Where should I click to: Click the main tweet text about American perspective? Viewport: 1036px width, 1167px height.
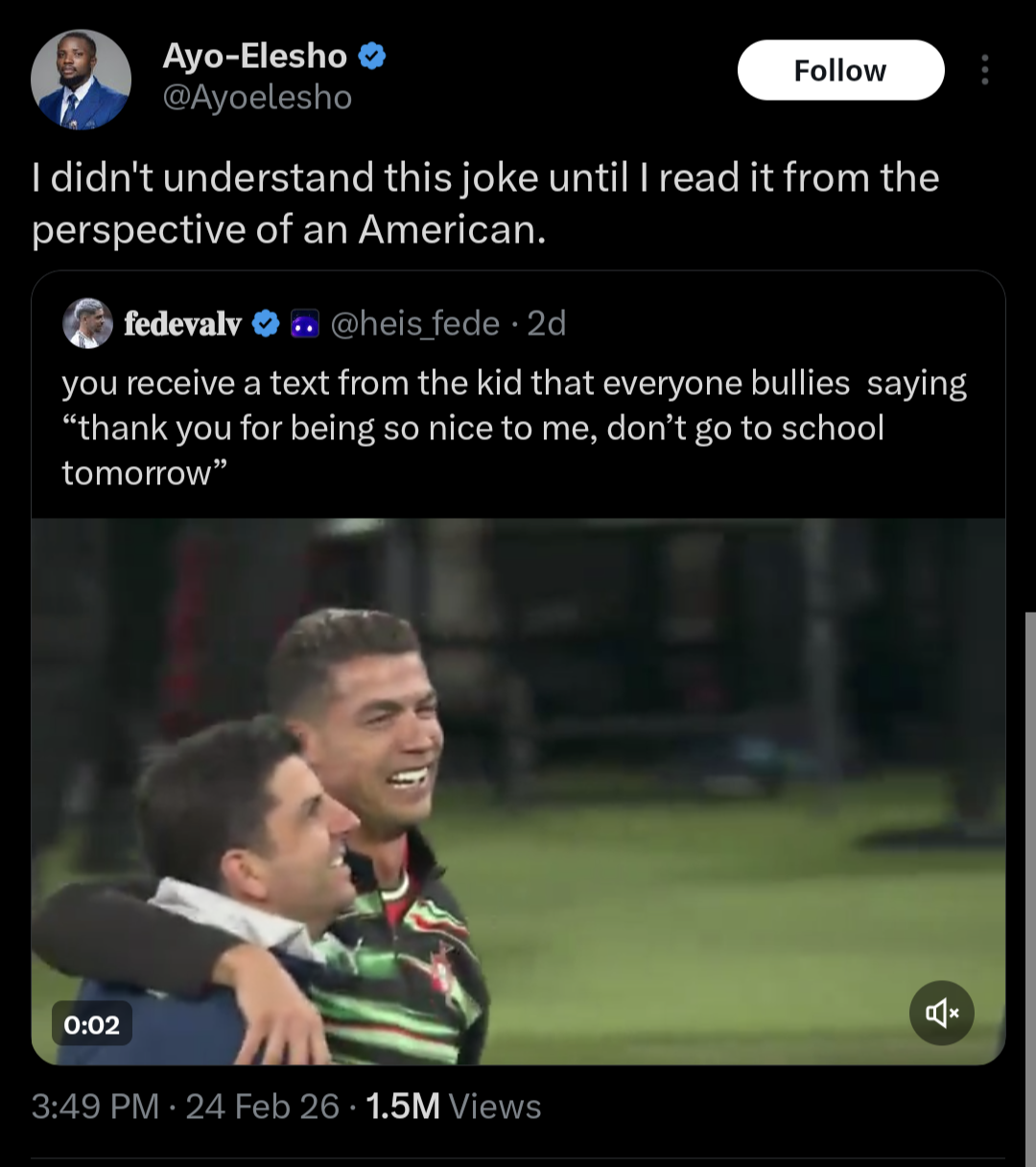484,203
